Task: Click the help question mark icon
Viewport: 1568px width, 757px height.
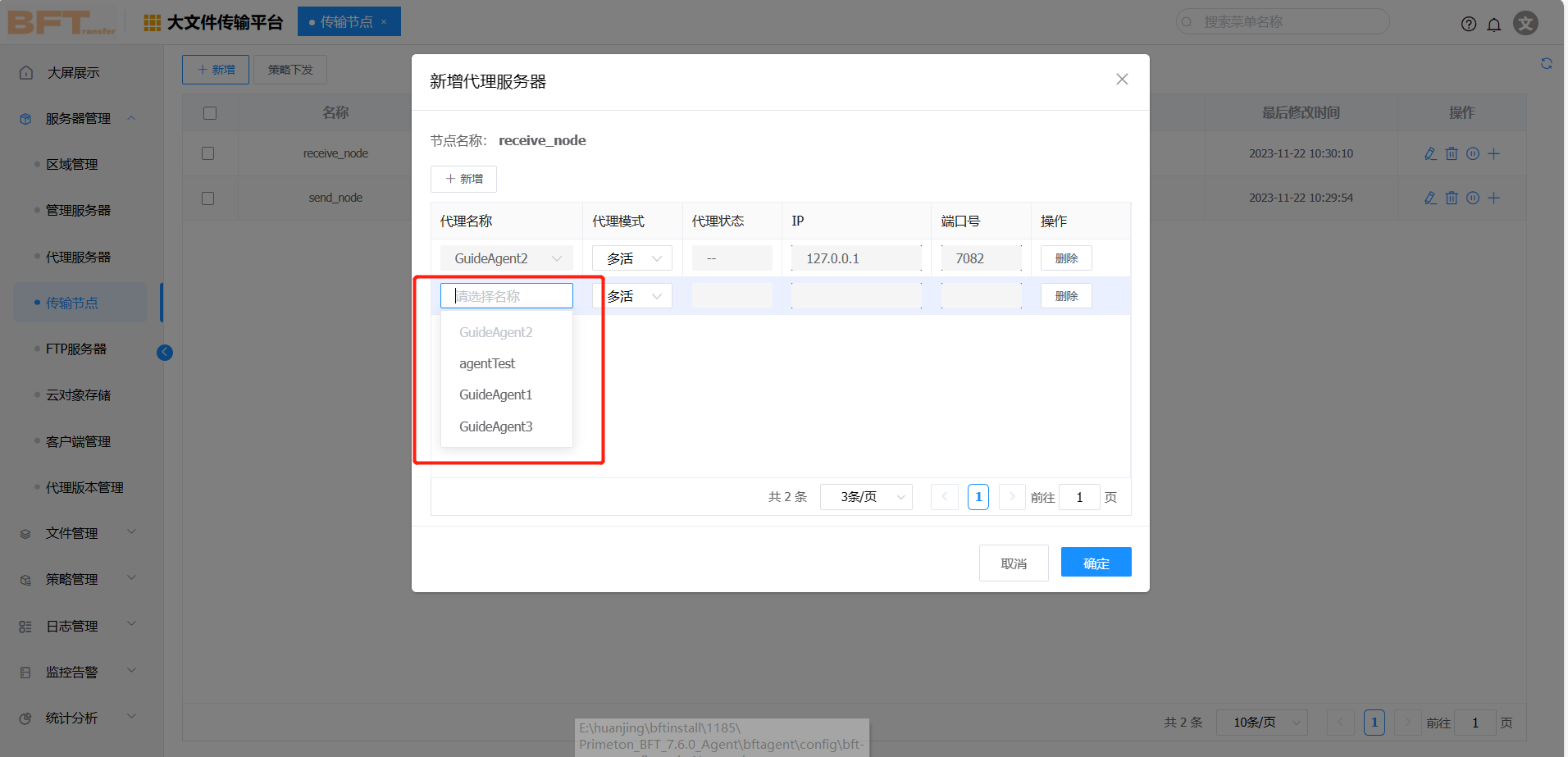Action: coord(1468,24)
